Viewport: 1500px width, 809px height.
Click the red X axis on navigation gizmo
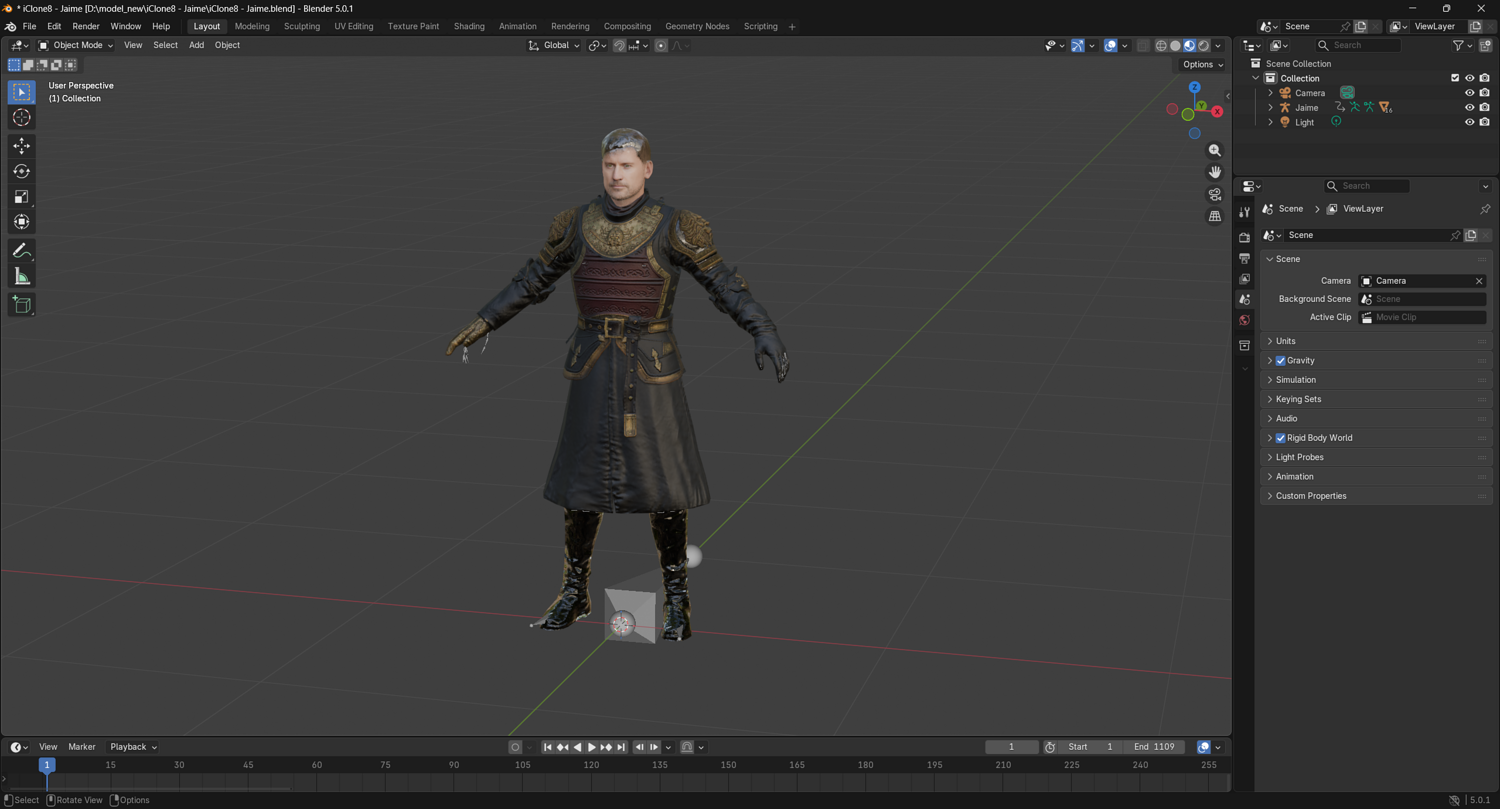(x=1217, y=111)
